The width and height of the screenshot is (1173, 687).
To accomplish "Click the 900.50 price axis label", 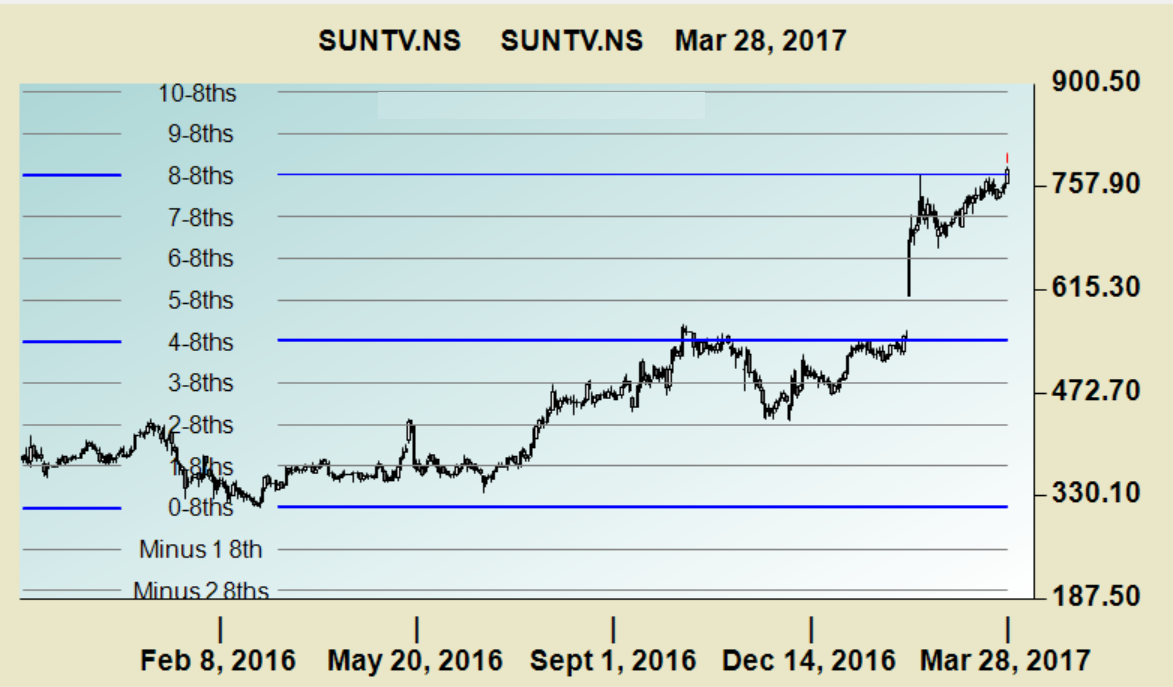I will click(x=1097, y=81).
